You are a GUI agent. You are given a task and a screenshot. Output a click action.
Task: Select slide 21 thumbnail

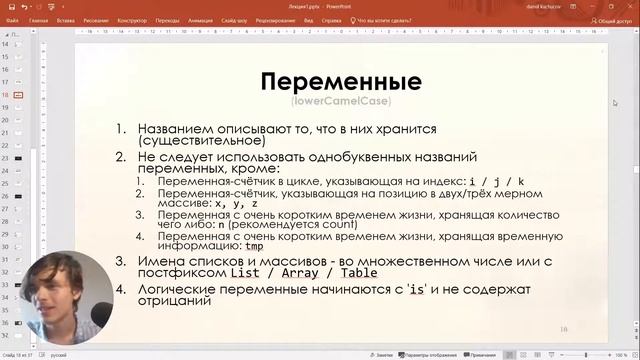pyautogui.click(x=18, y=133)
